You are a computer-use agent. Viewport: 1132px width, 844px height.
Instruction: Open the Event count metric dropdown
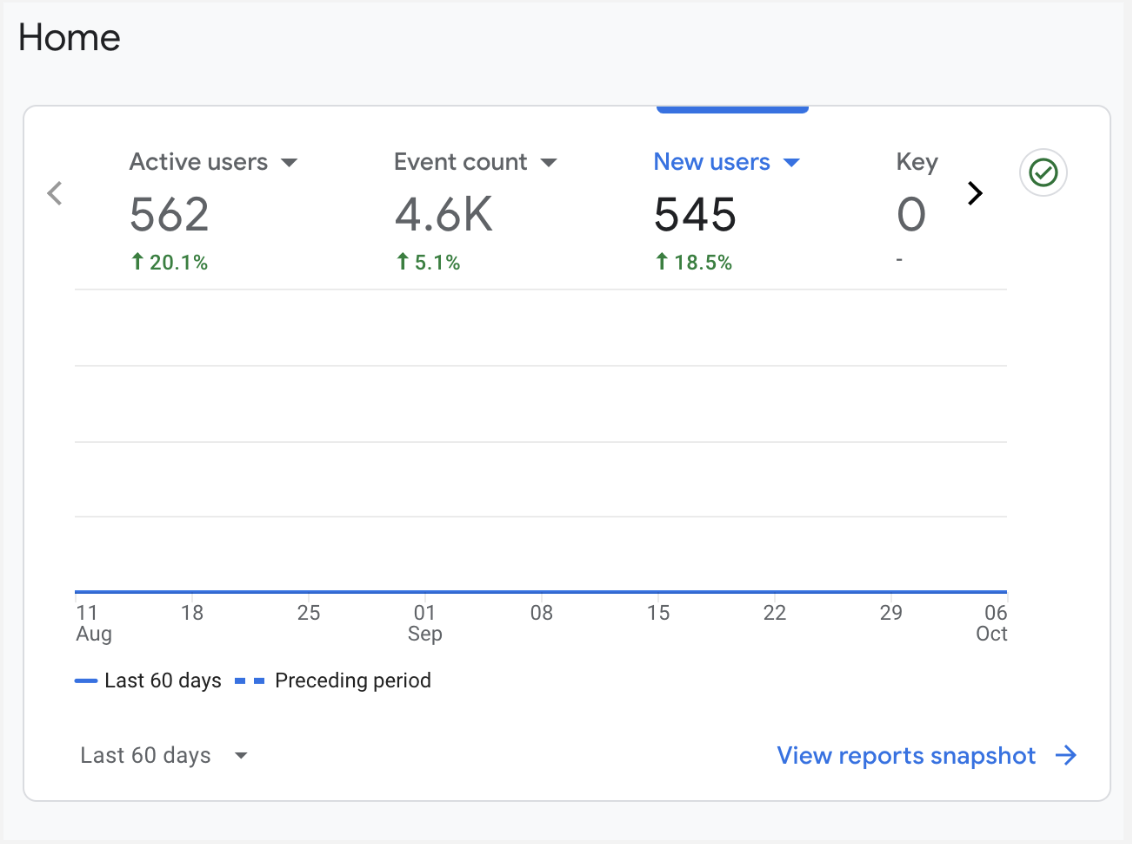548,162
